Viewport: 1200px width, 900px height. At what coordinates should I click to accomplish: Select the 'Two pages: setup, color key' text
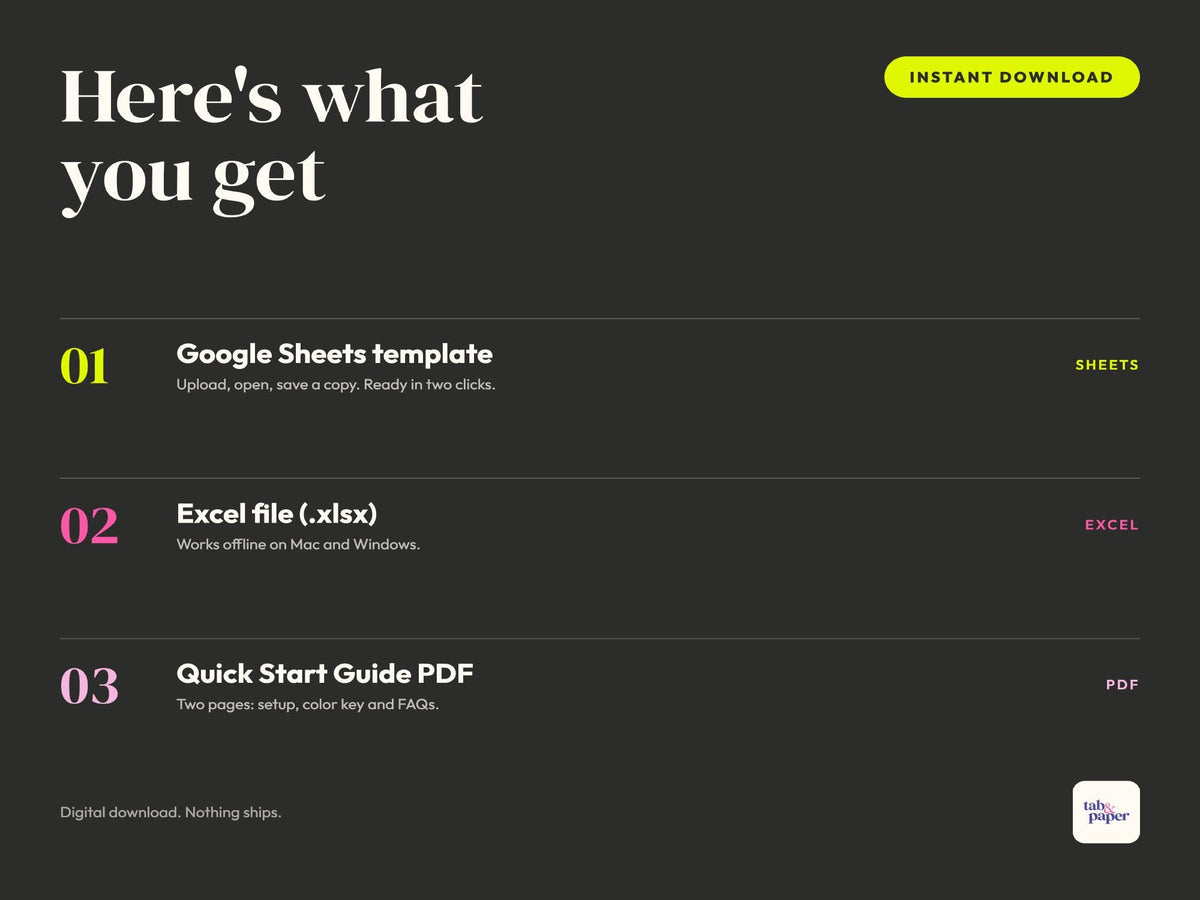click(x=308, y=705)
